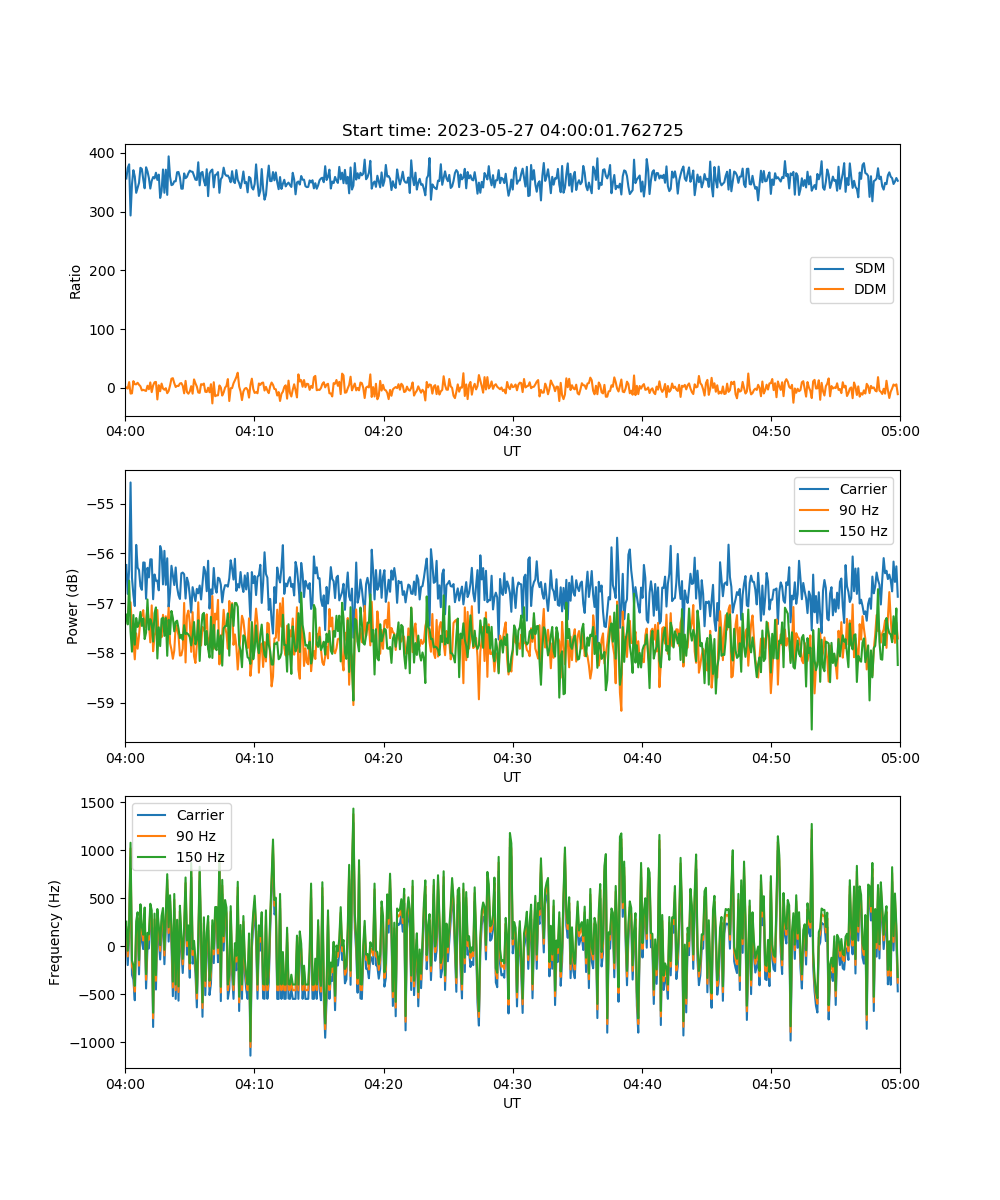Select the SDM legend label
The height and width of the screenshot is (1200, 1000).
coord(869,269)
